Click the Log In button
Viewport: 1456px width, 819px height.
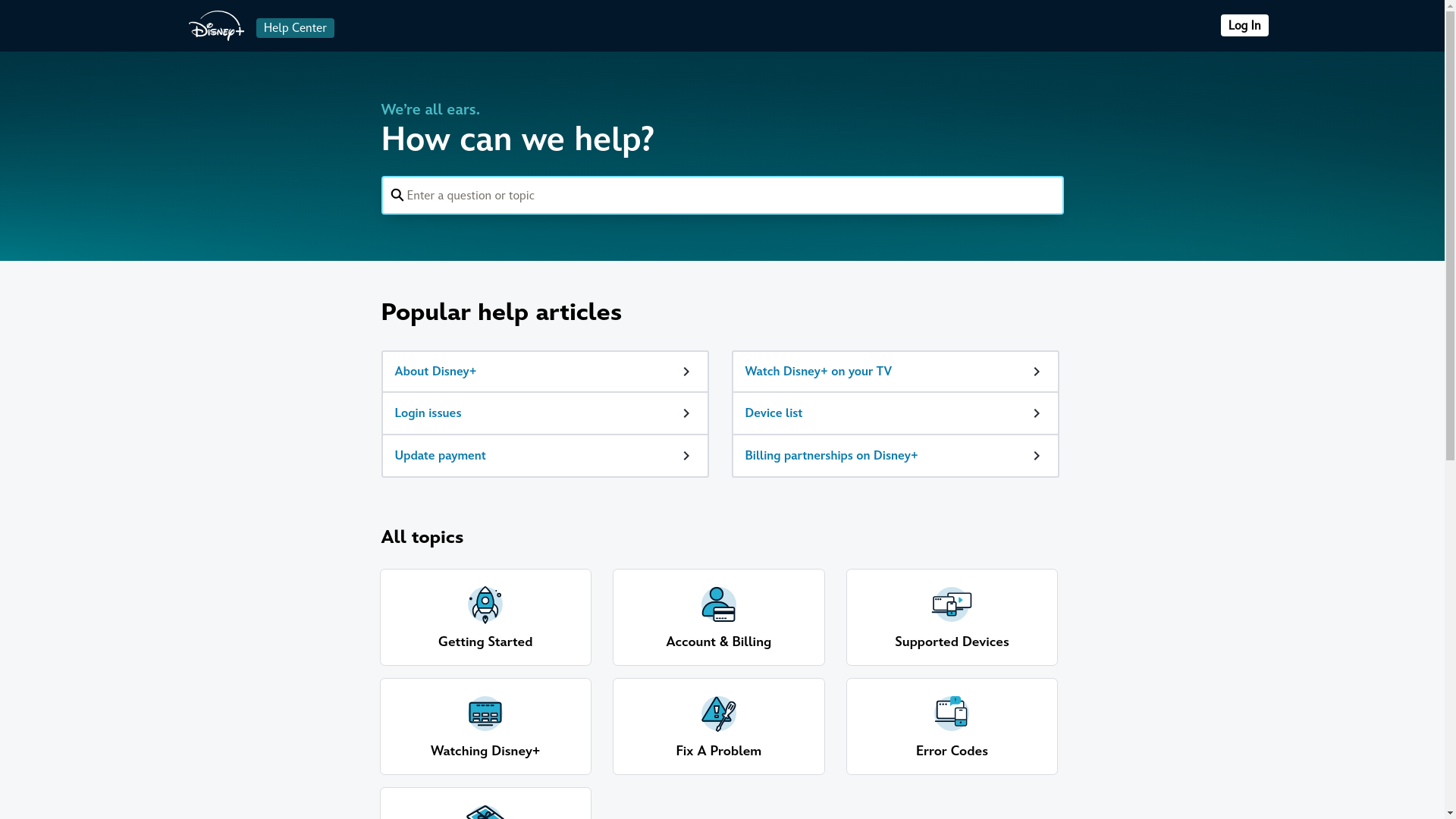[1244, 26]
